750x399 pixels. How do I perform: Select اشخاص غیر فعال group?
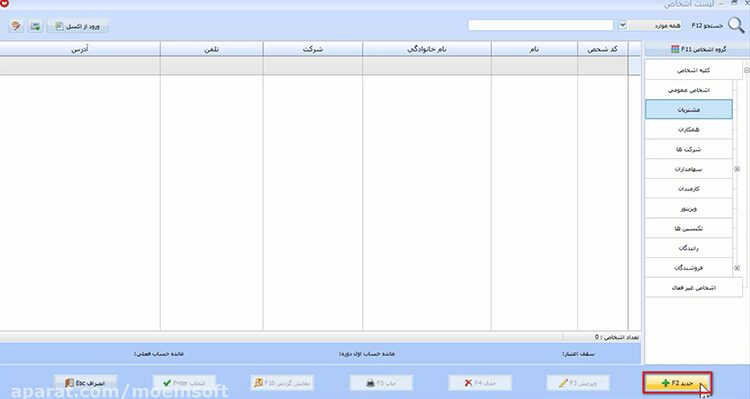tap(694, 288)
